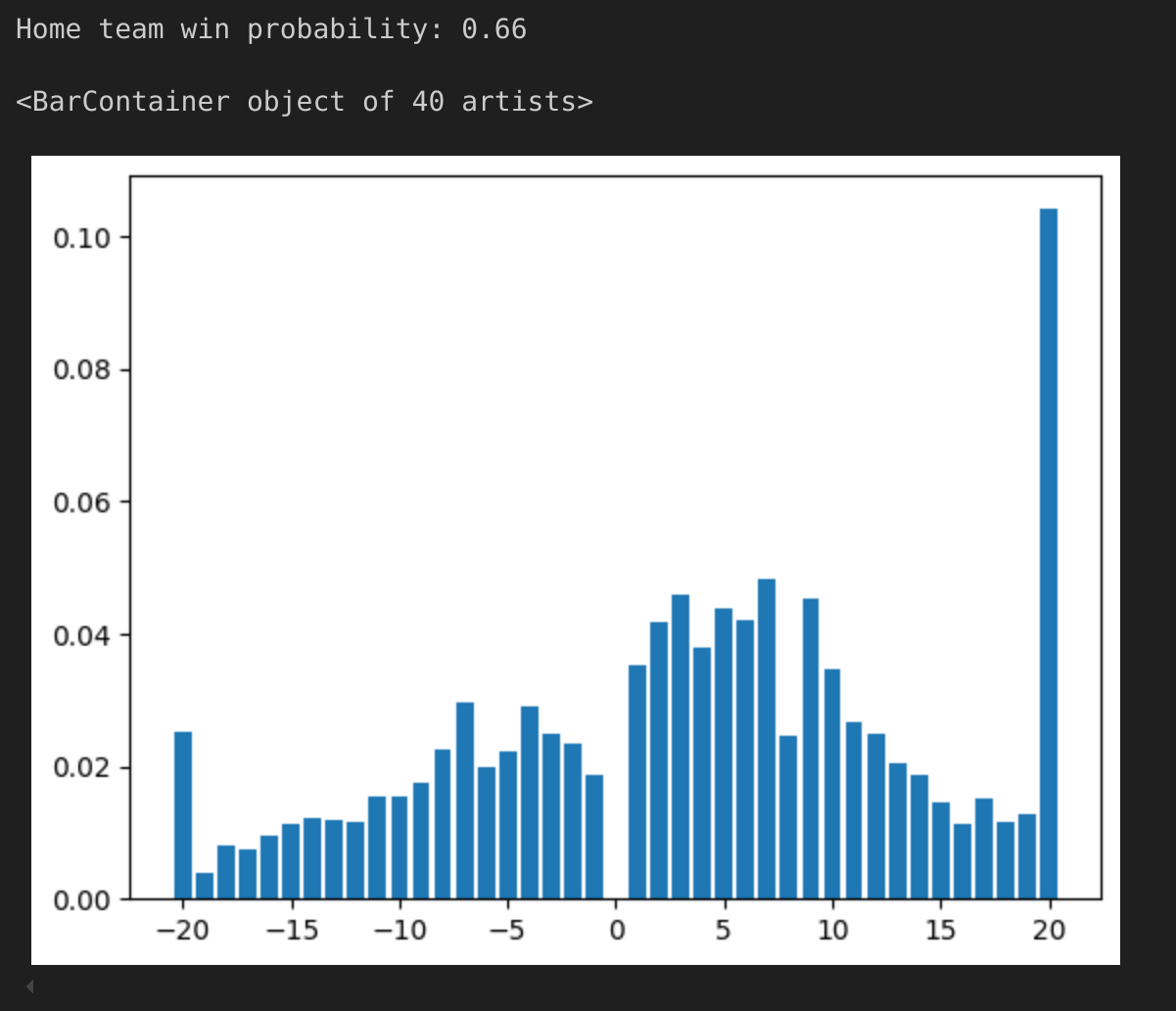Click the leftmost bar at x=-20
This screenshot has height=1011, width=1176.
(183, 815)
